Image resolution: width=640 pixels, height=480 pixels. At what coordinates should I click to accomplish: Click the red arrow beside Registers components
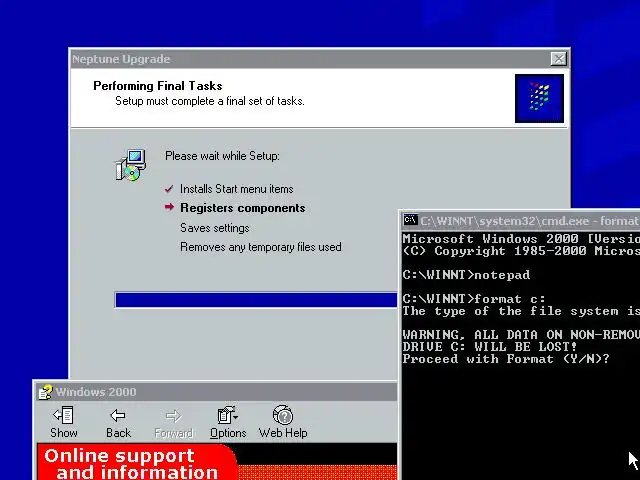click(169, 207)
